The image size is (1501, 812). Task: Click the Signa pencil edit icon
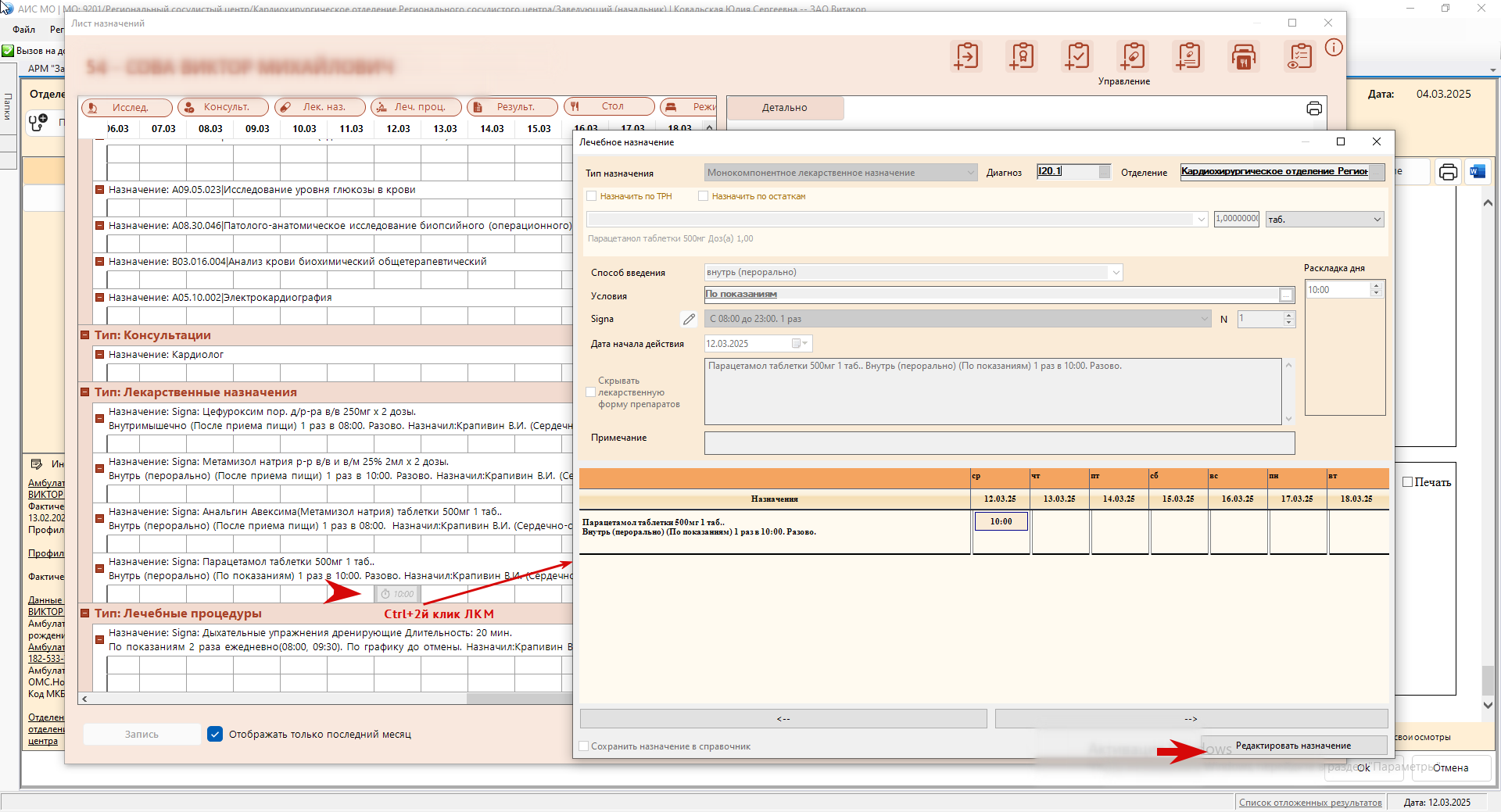coord(689,319)
